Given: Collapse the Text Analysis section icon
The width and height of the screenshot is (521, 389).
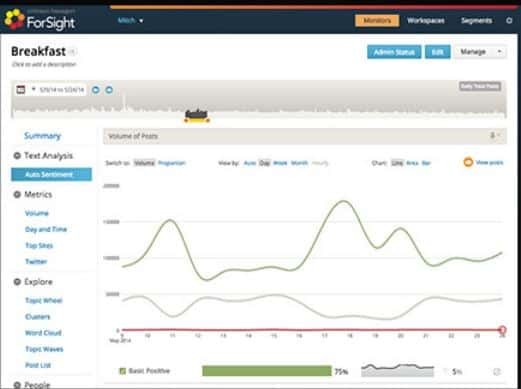Looking at the screenshot, I should click(17, 156).
